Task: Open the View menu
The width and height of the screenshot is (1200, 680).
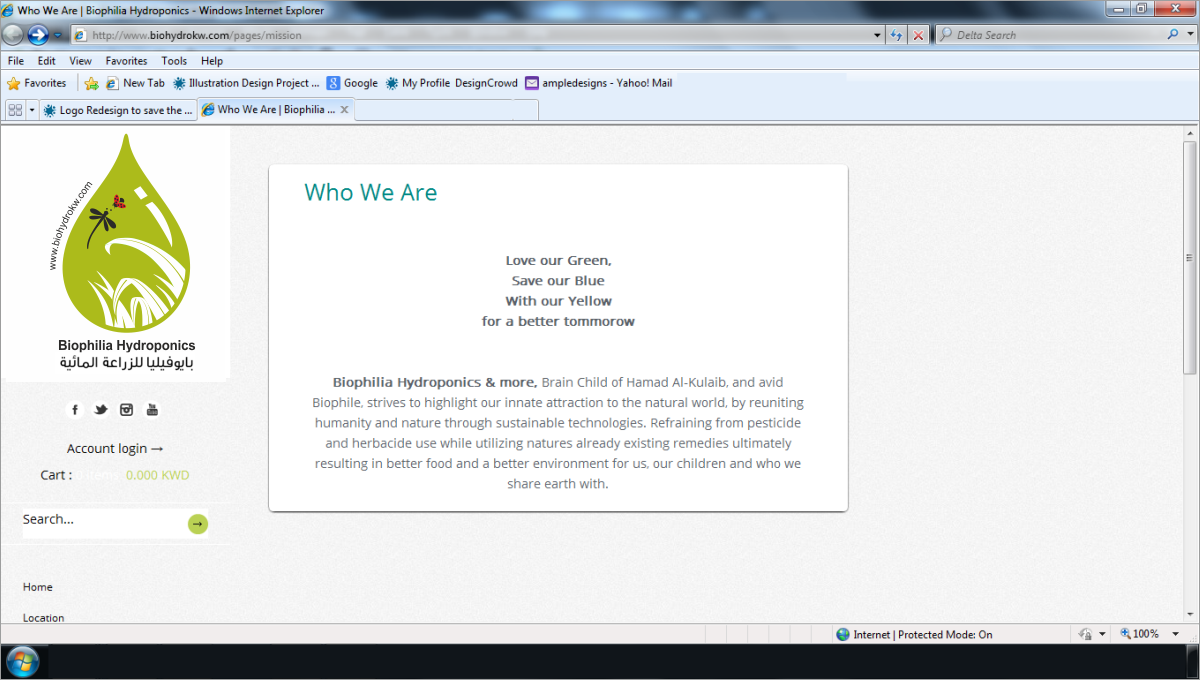Action: tap(81, 61)
